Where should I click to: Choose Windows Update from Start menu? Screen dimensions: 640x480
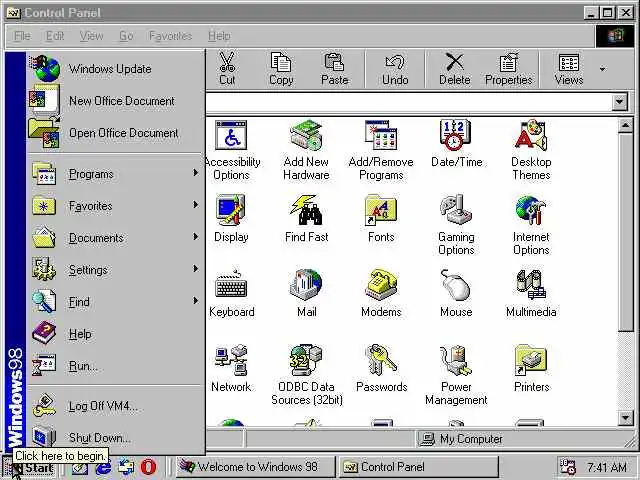(x=115, y=69)
